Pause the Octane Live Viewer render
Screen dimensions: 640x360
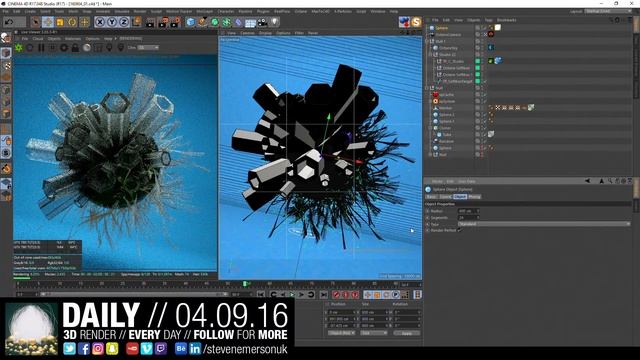pos(41,48)
